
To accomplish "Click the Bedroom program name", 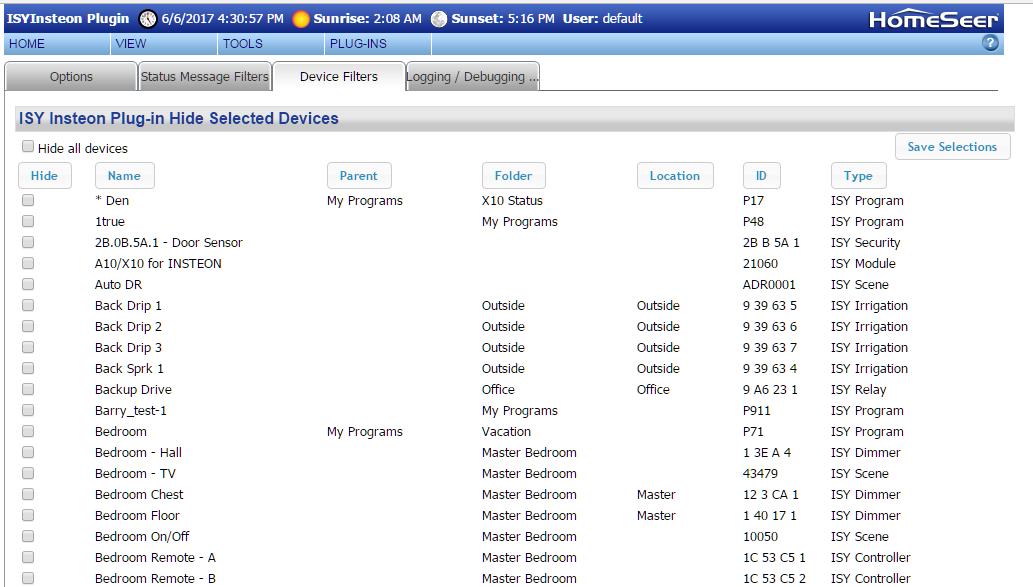I will click(121, 432).
